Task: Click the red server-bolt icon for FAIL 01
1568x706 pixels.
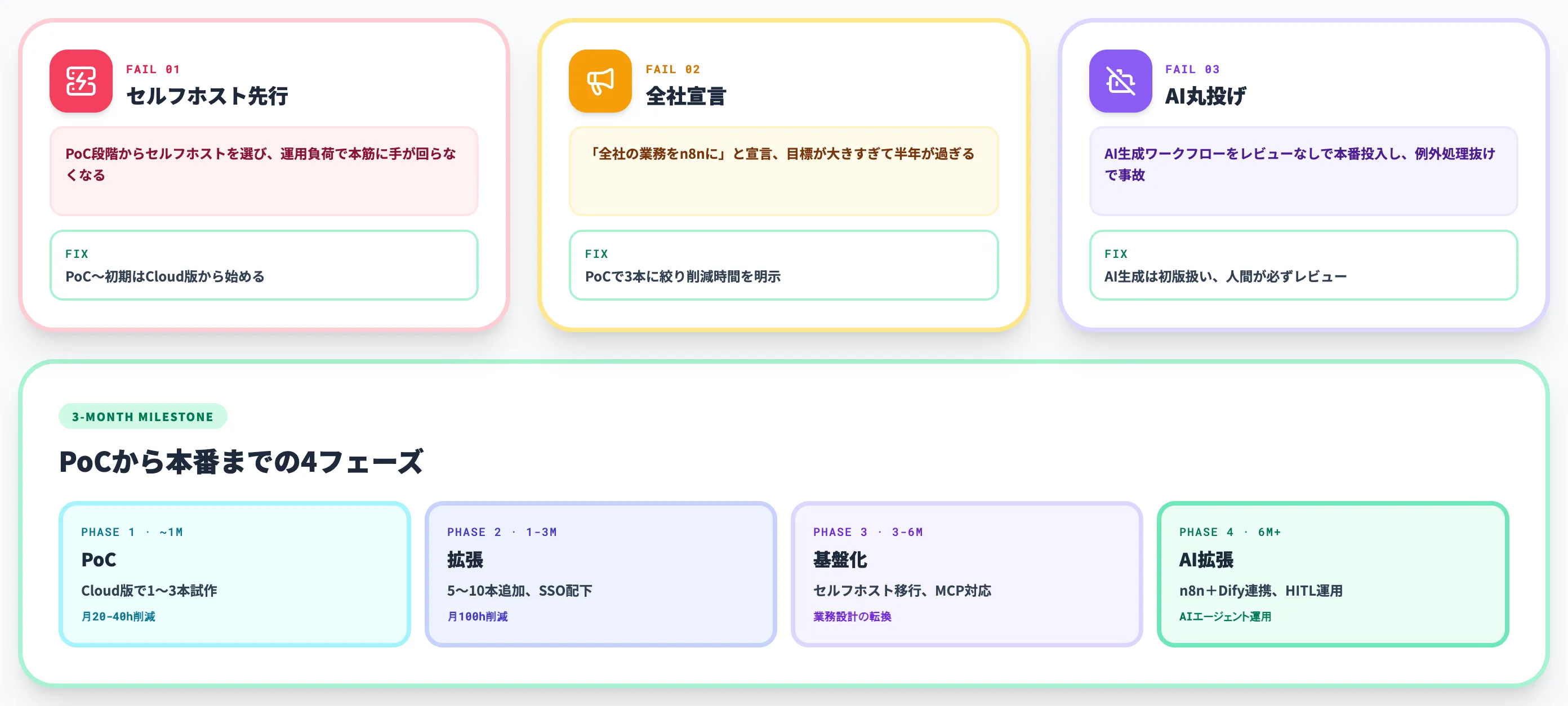Action: (x=81, y=81)
